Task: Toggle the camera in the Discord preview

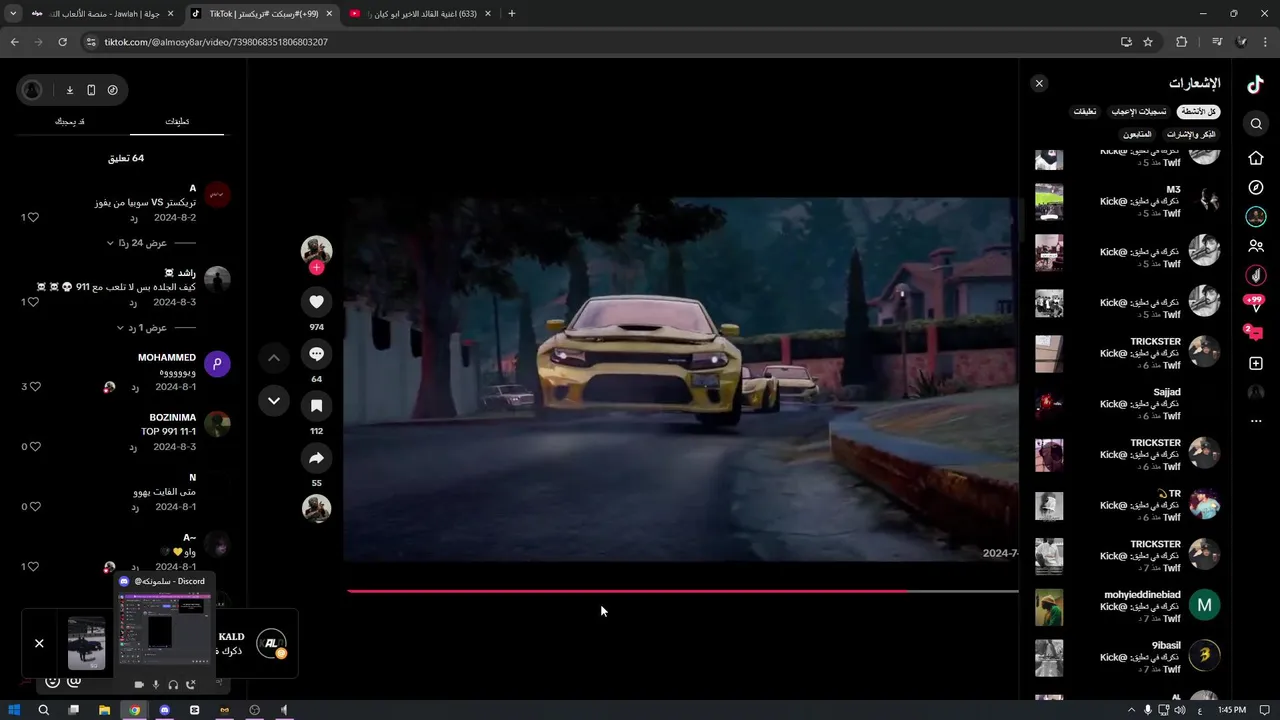Action: (139, 685)
